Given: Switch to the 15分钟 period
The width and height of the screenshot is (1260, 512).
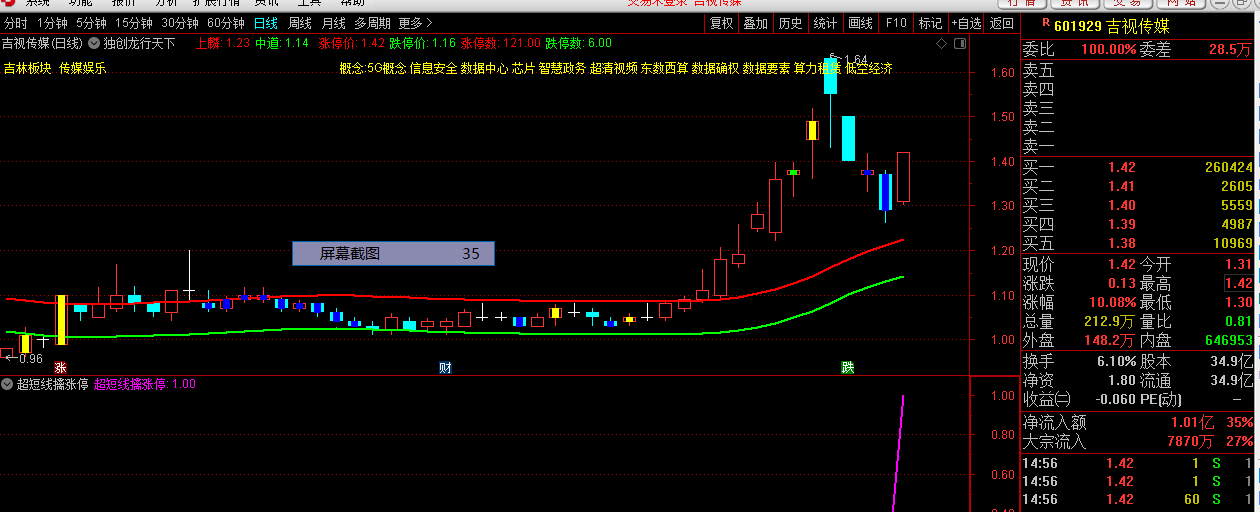Looking at the screenshot, I should [134, 23].
